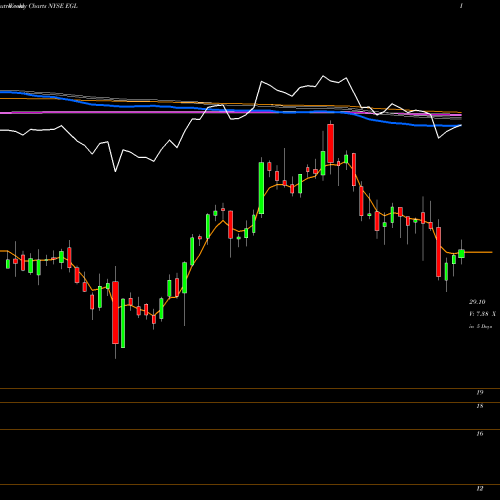Click the price level label 12

(x=480, y=489)
